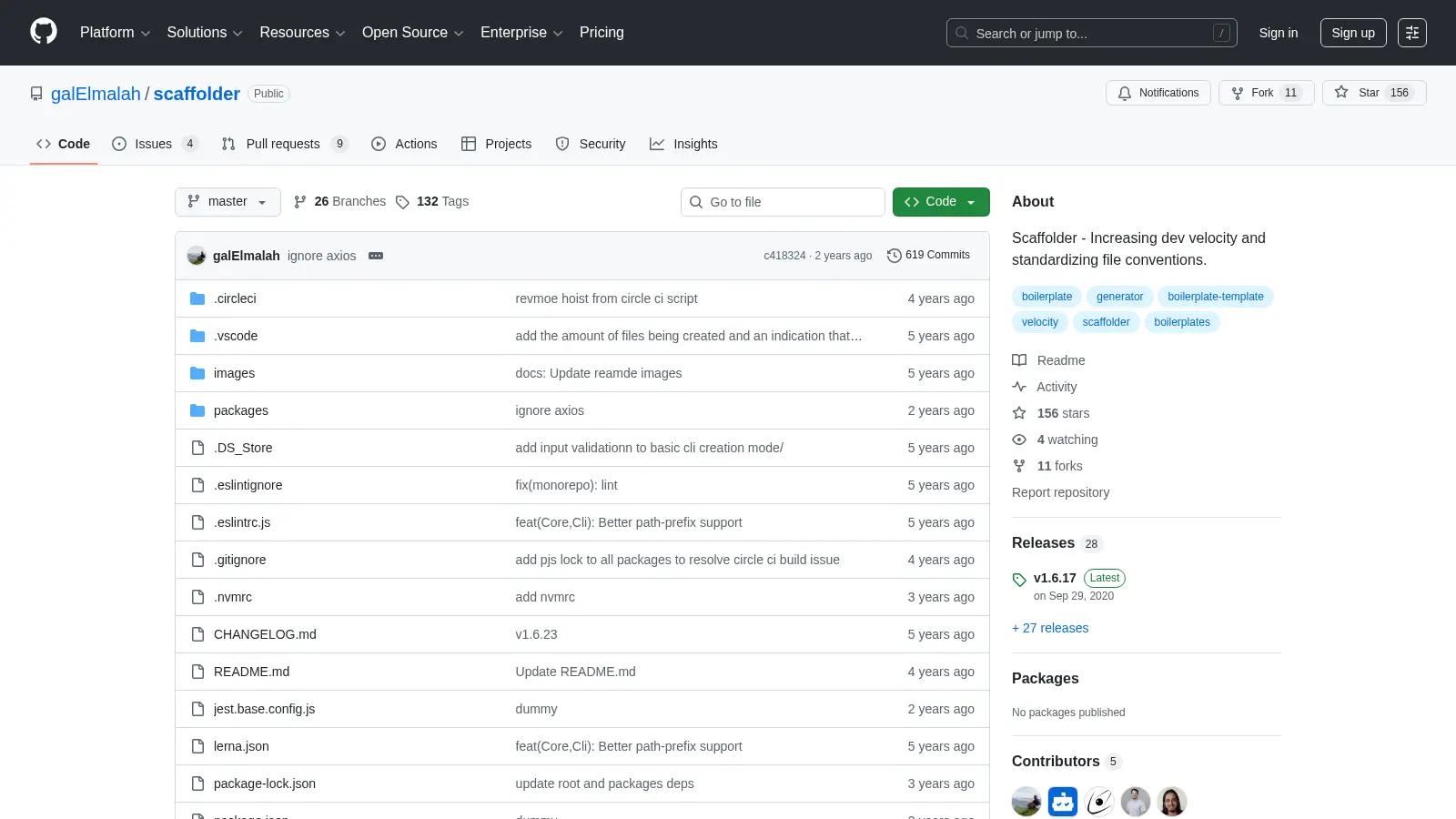Click the README.md file icon
1456x819 pixels.
tap(197, 672)
